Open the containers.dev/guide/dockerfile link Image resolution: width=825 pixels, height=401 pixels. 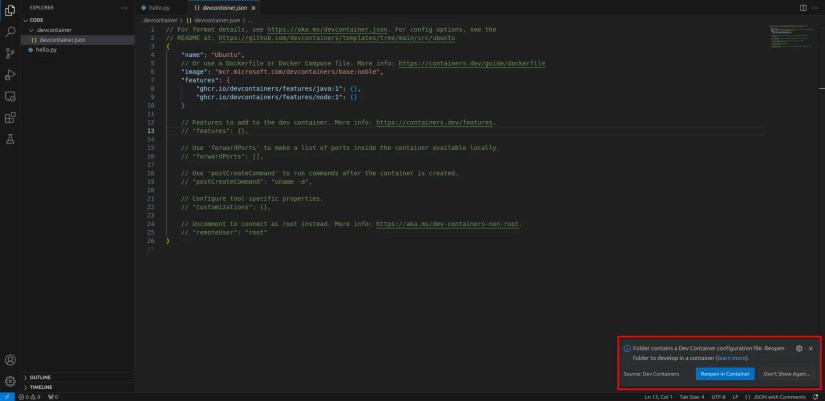tap(471, 63)
